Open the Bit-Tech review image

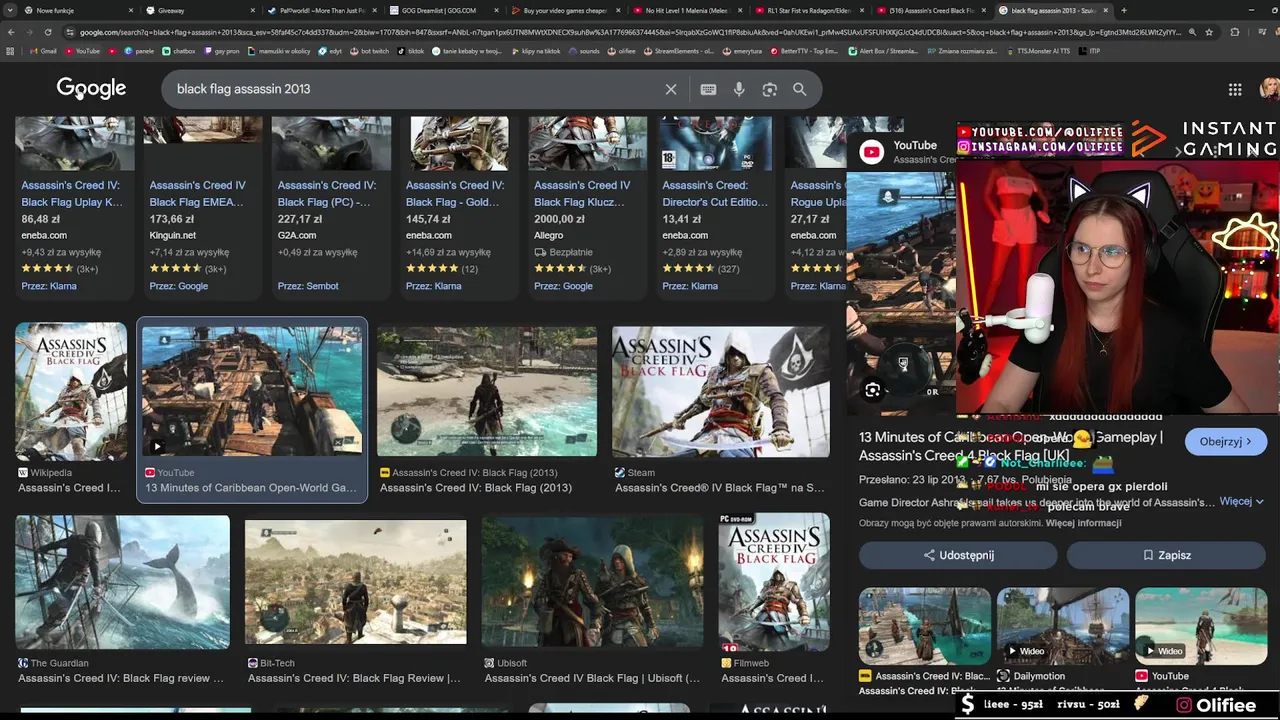click(356, 582)
